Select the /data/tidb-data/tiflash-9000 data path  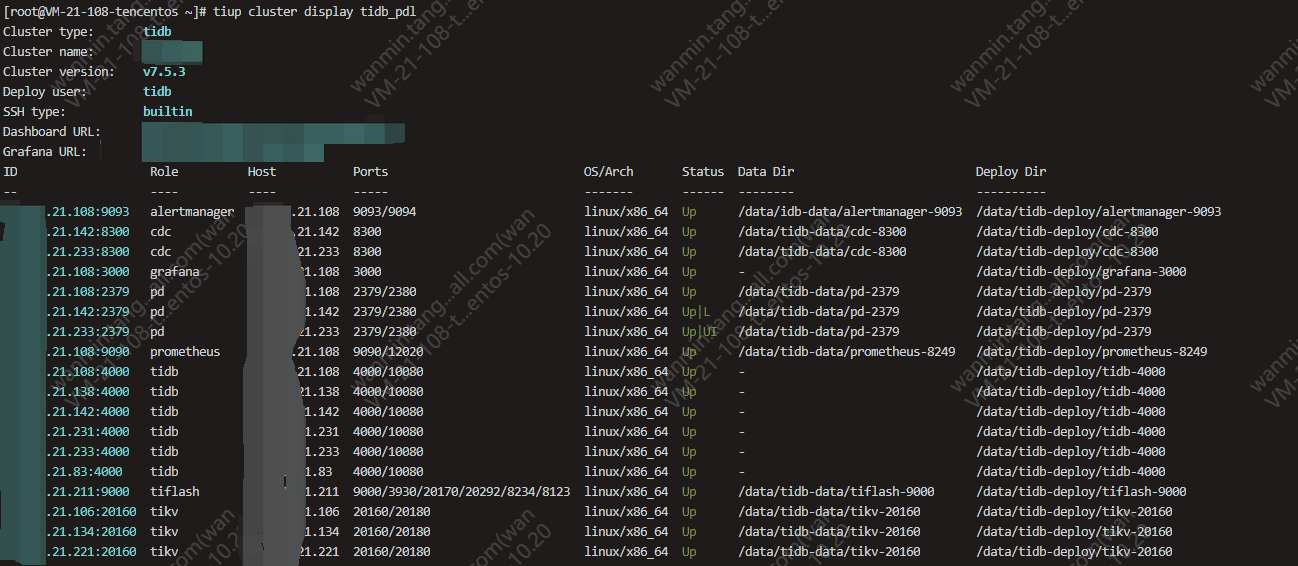838,492
